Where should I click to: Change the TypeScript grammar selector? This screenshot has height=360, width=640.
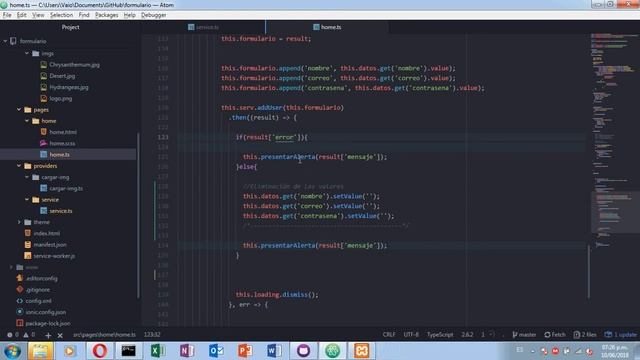click(x=440, y=335)
